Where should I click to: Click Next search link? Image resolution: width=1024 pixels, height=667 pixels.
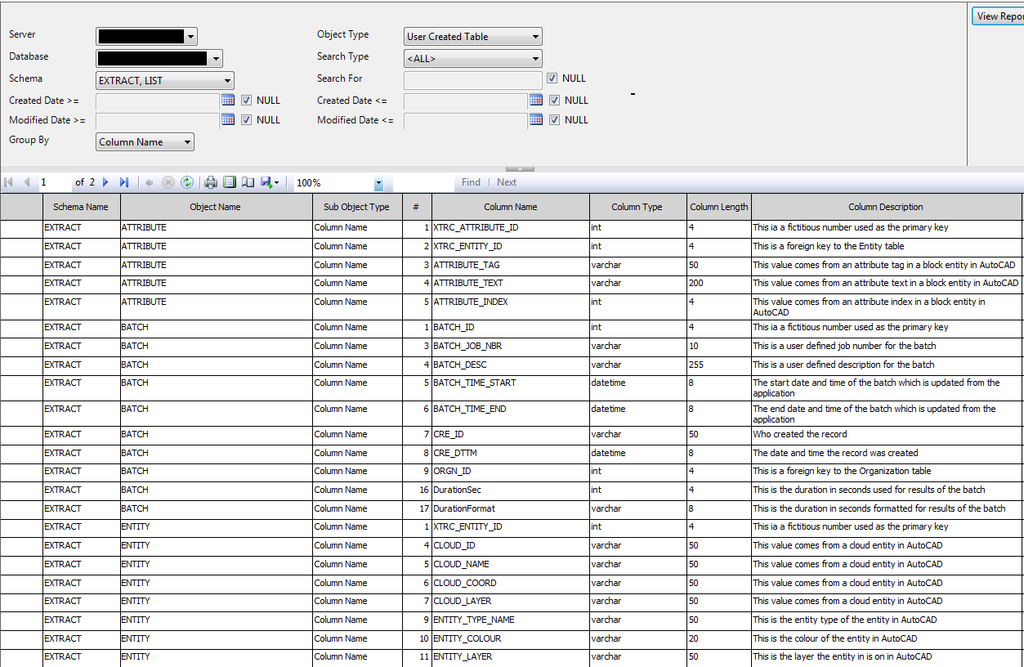coord(506,182)
